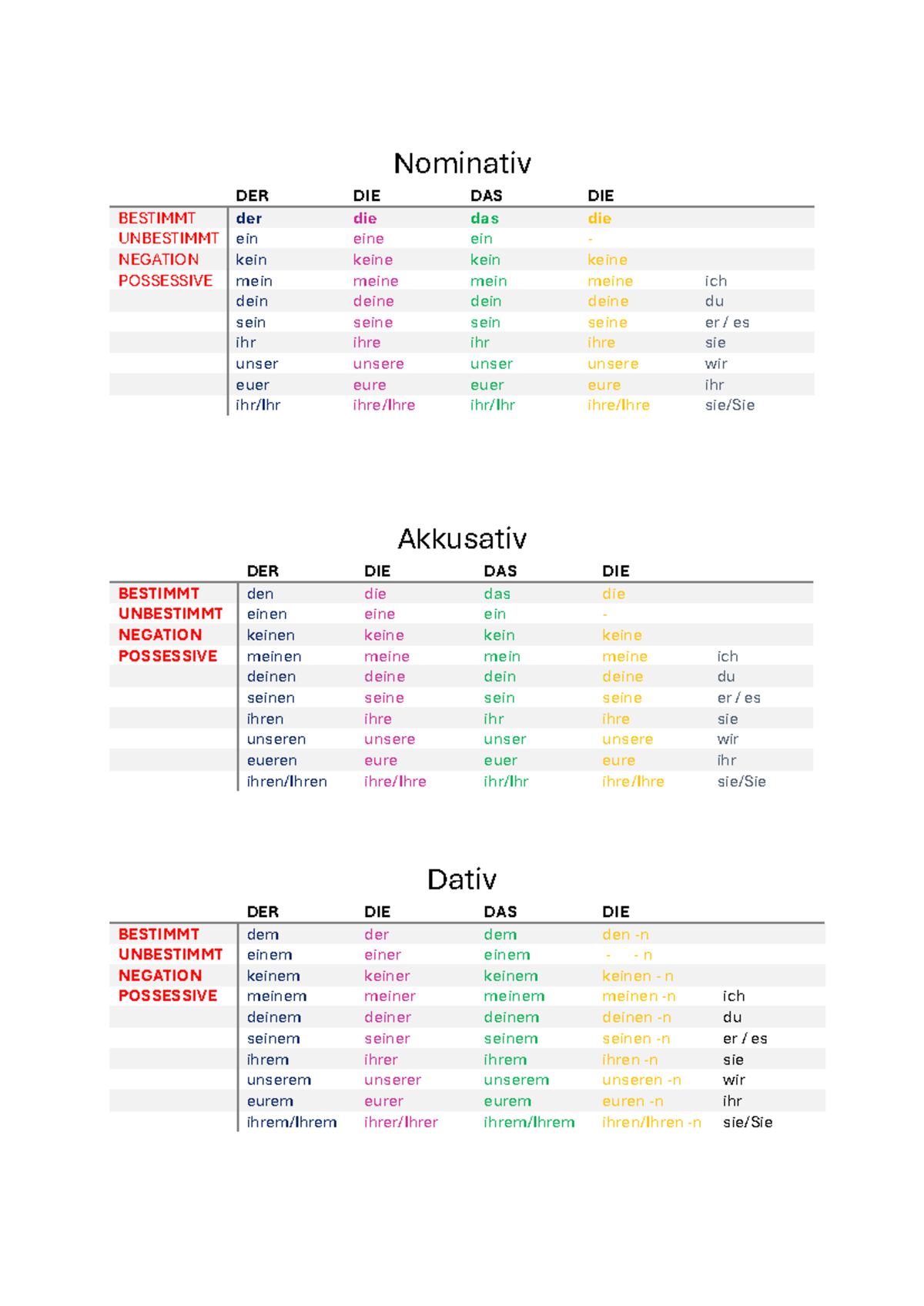Select BESTIMMT label in Nominativ table
Viewport: 924px width, 1306px height.
pos(157,218)
